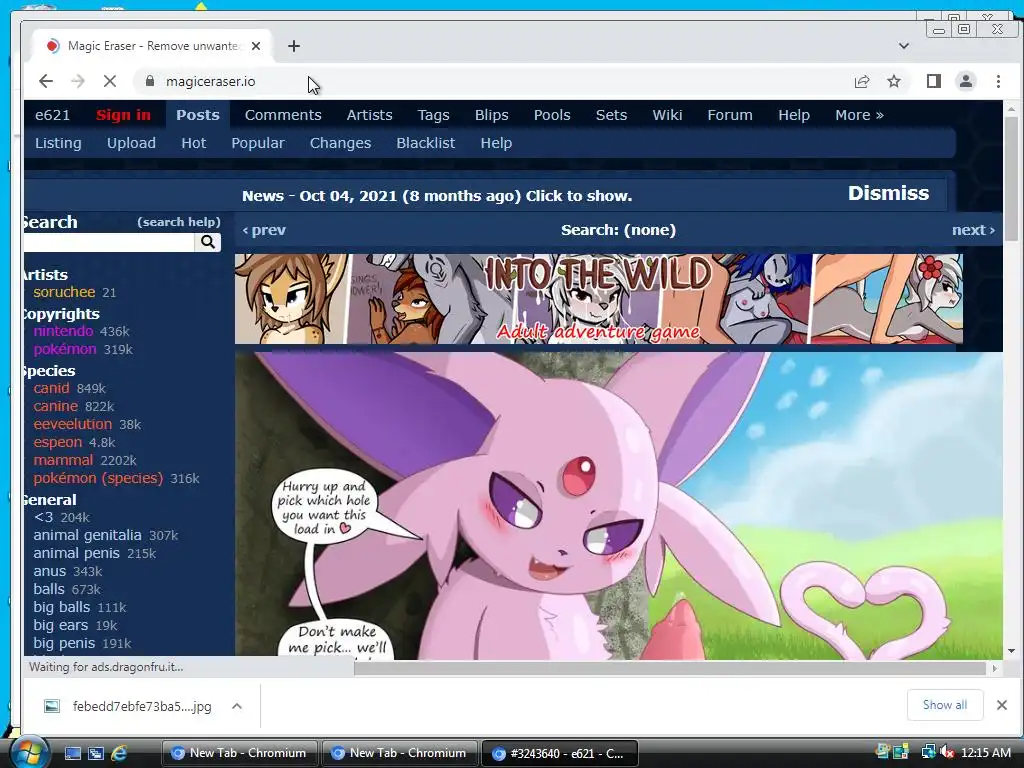Click the search tabs chevron in title bar
1024x768 pixels.
(904, 46)
